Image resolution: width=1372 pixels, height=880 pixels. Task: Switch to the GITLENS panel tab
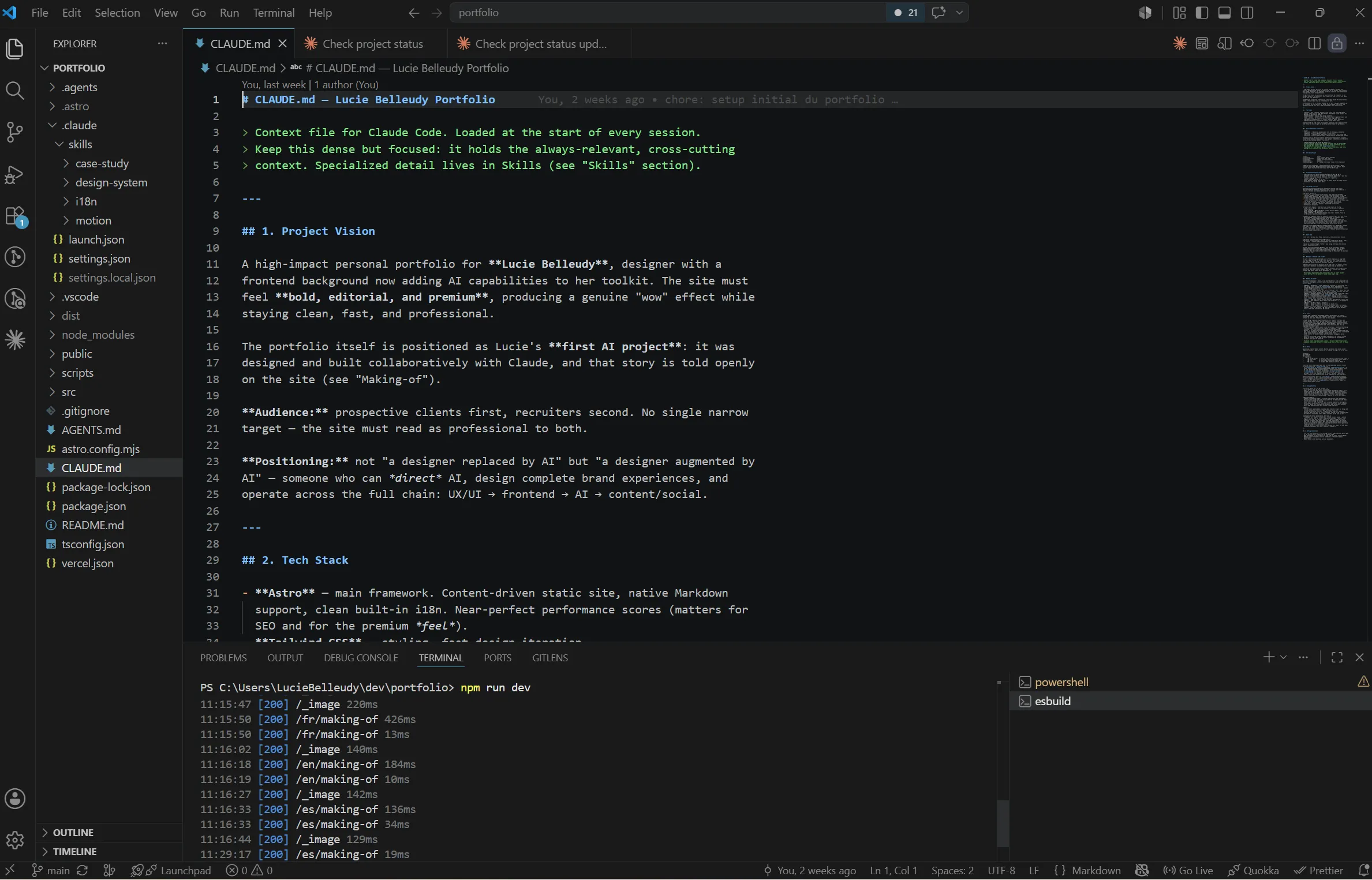pyautogui.click(x=550, y=658)
